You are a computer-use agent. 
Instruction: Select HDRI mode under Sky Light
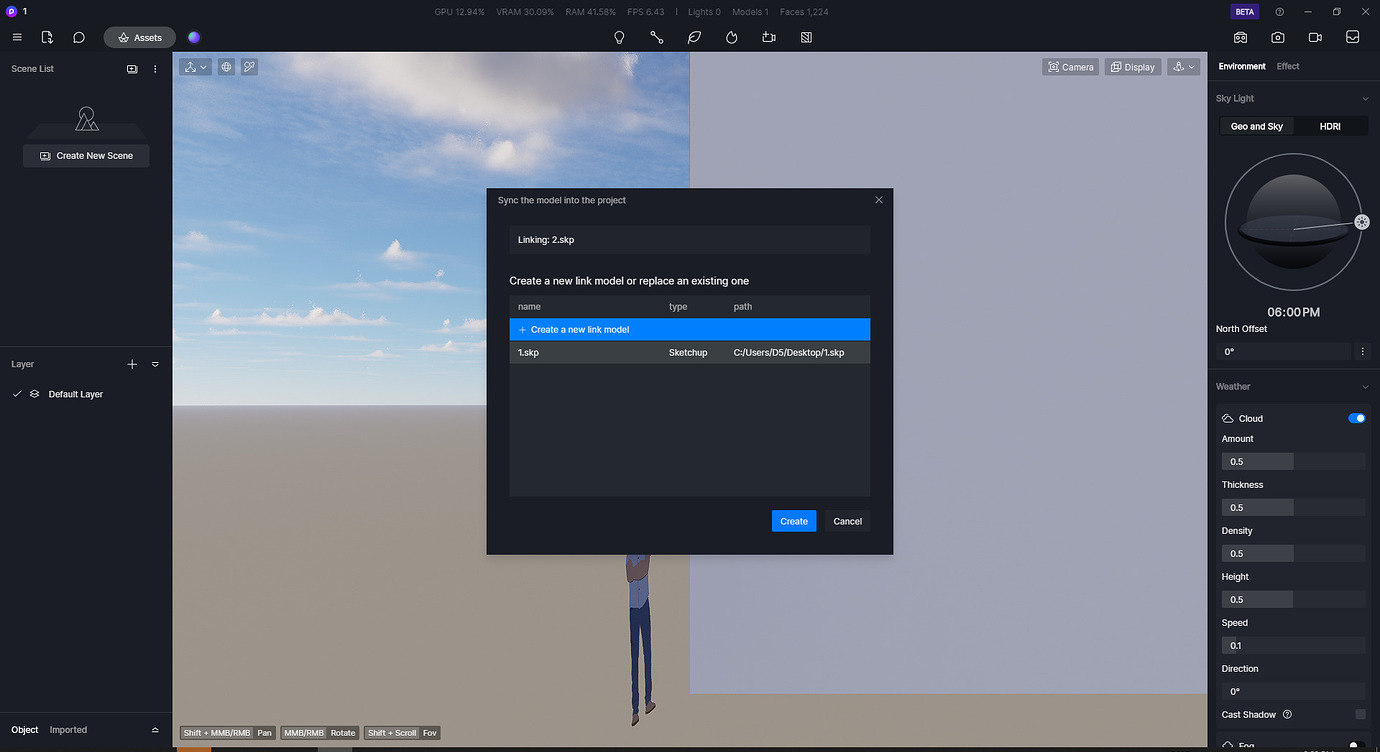tap(1330, 126)
